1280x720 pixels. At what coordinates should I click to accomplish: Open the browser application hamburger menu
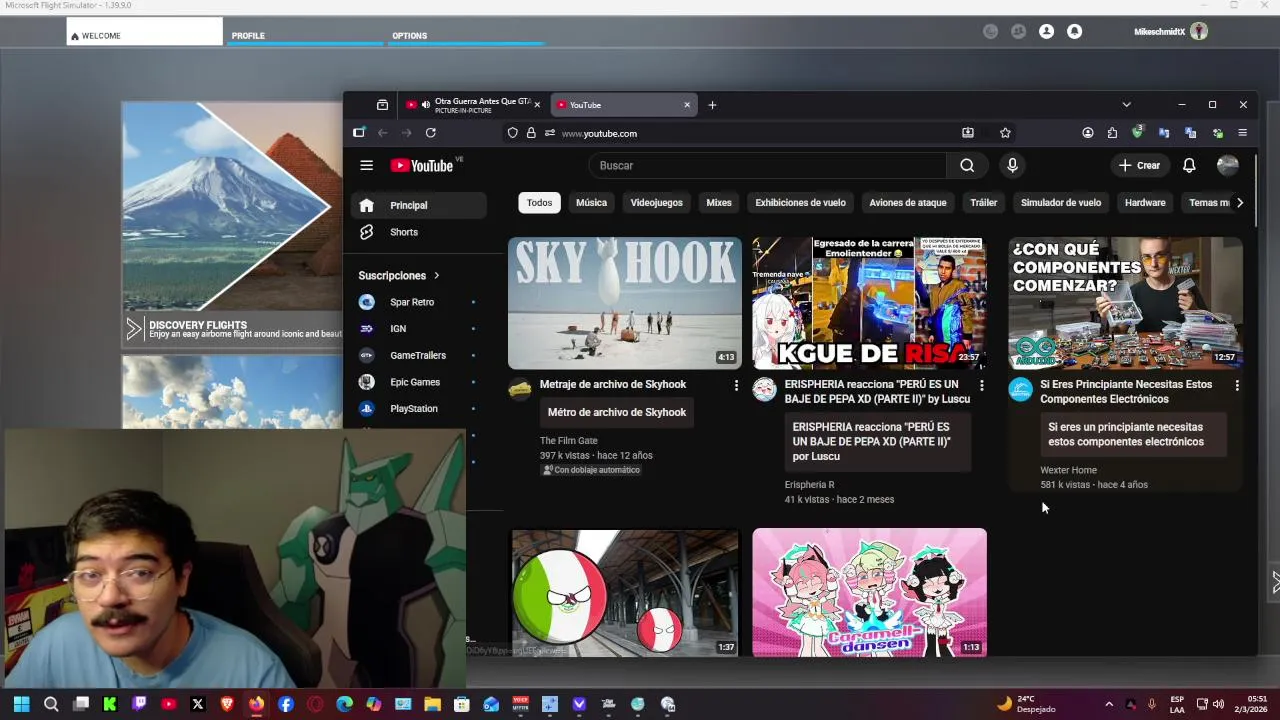click(1243, 133)
